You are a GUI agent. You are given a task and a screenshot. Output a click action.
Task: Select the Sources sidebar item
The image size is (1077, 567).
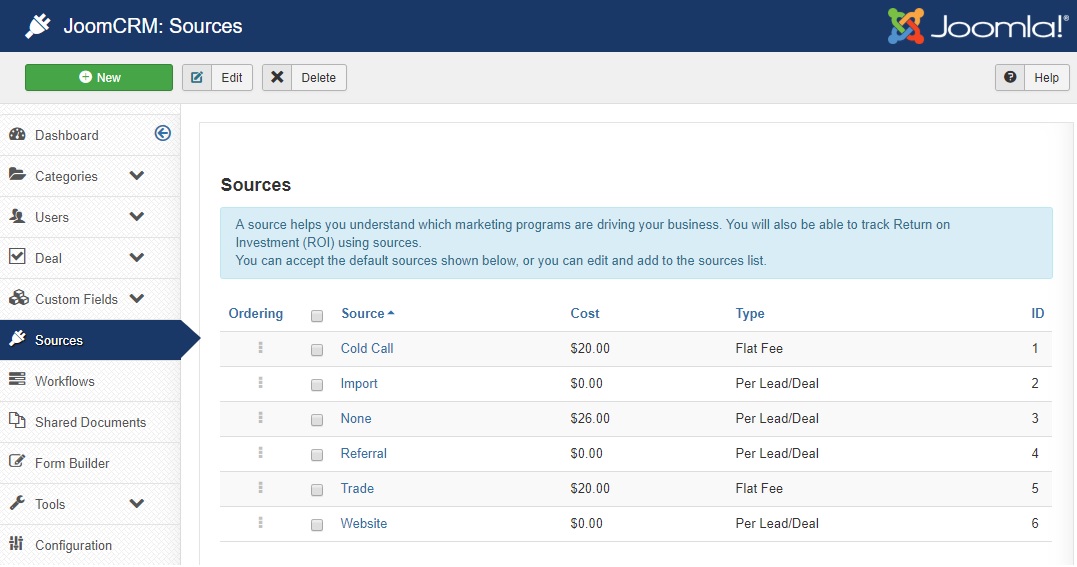[90, 340]
